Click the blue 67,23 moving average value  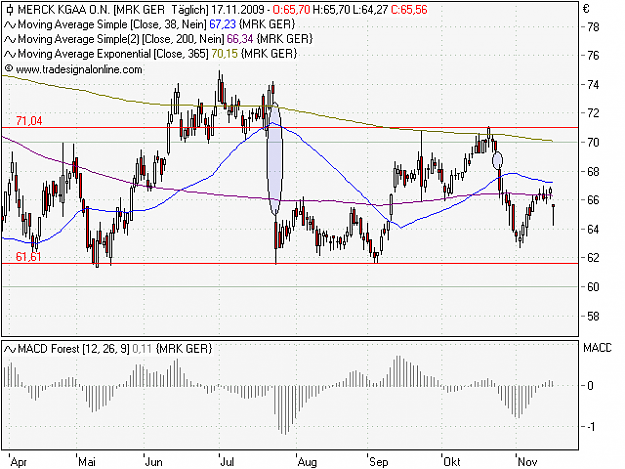pos(222,24)
